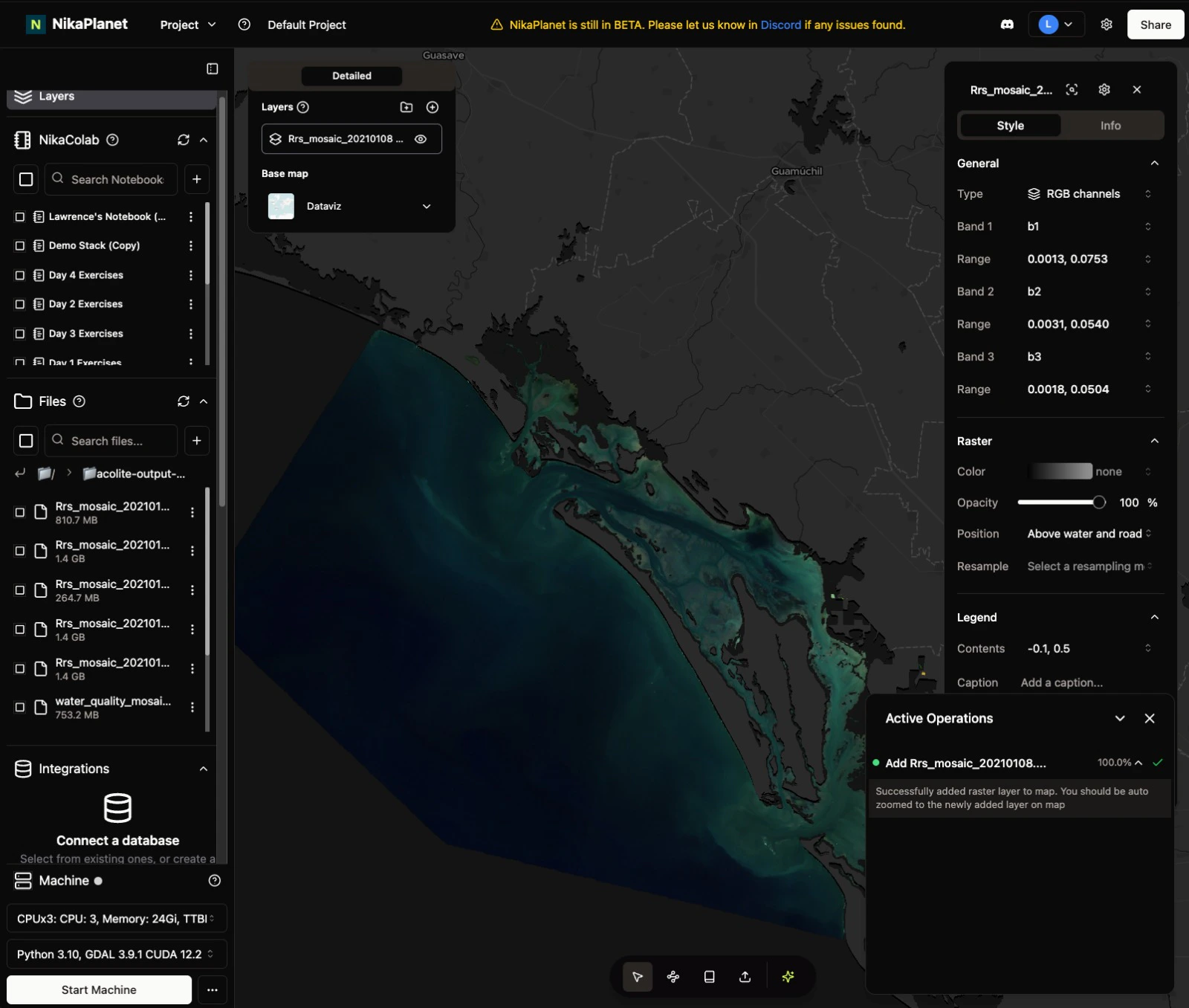Open the Project dropdown menu
This screenshot has height=1008, width=1189.
pyautogui.click(x=188, y=25)
